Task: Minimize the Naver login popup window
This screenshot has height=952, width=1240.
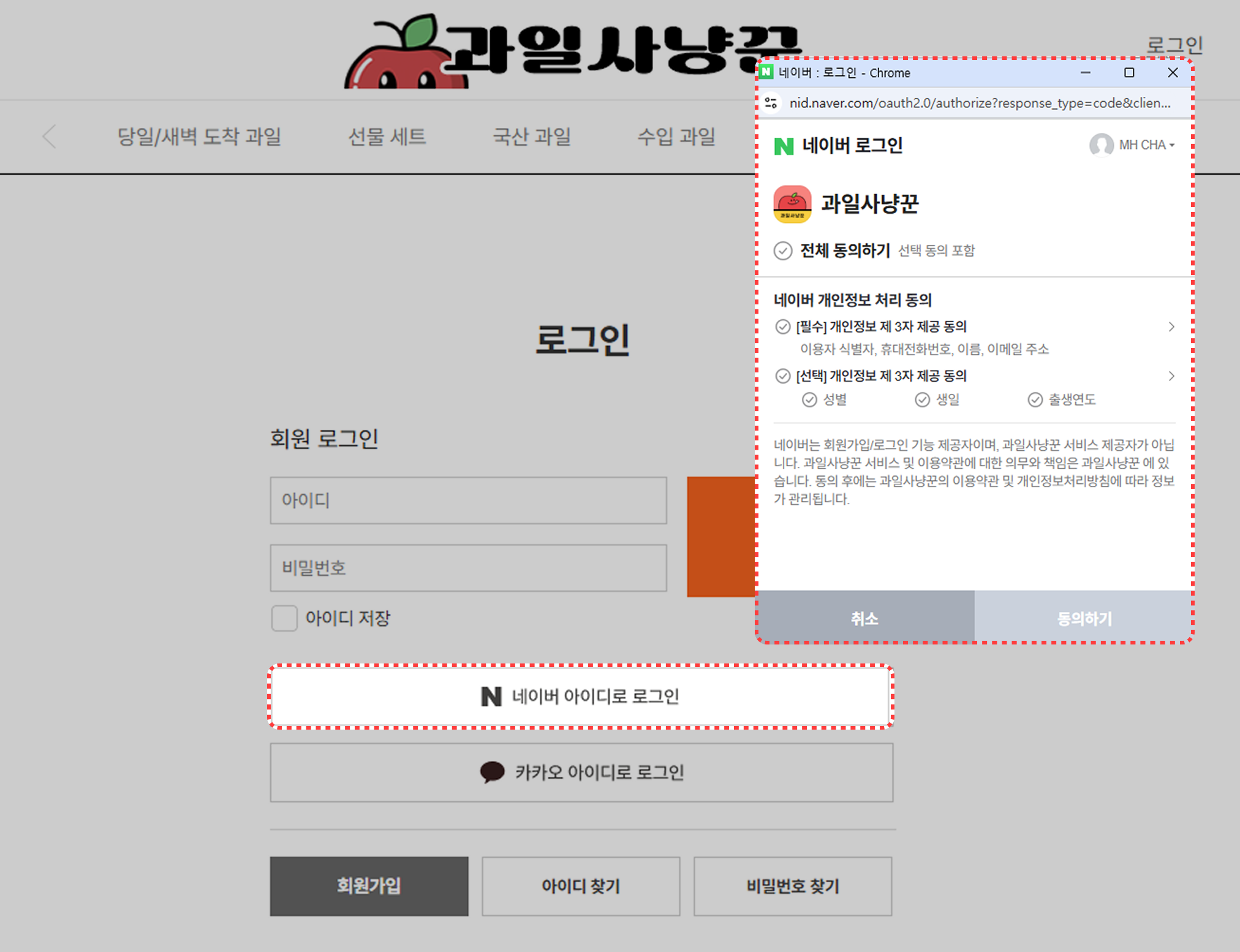Action: (1086, 72)
